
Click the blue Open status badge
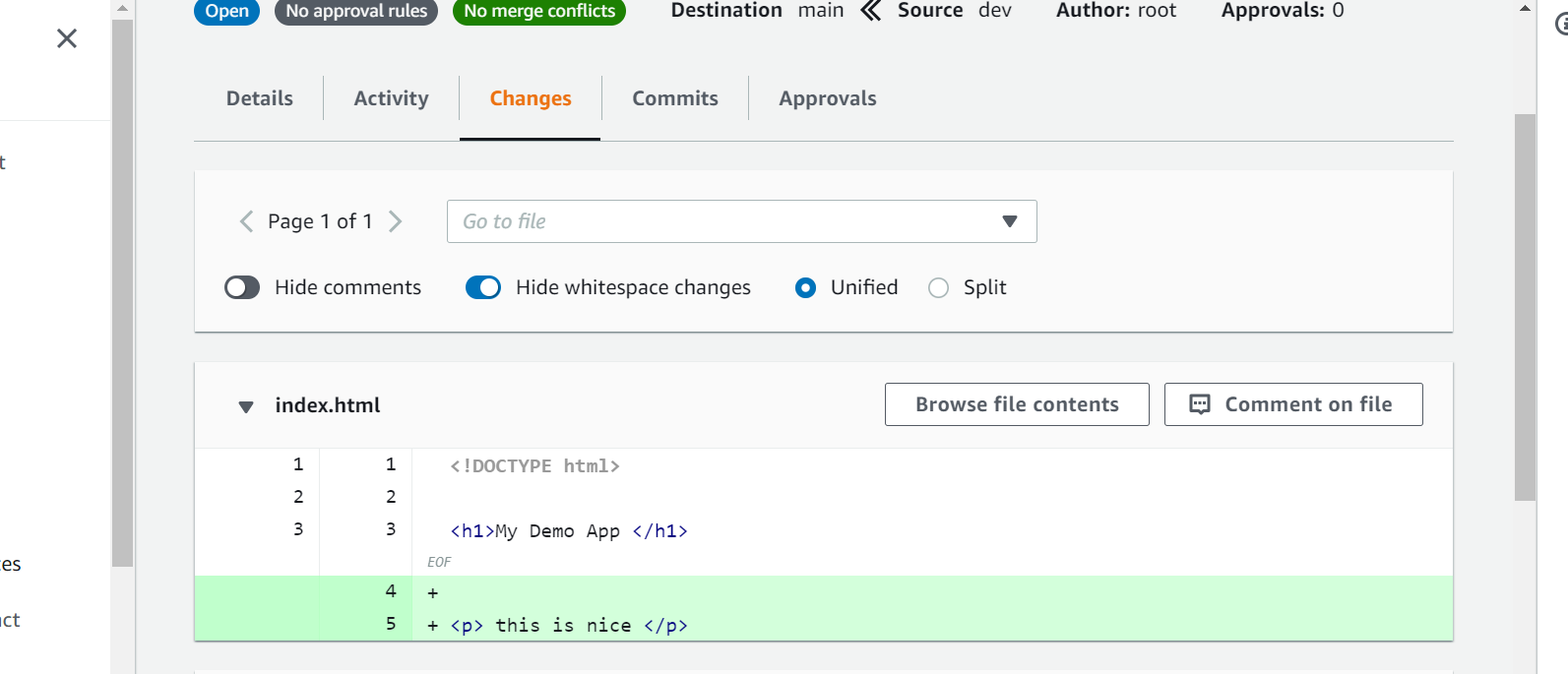tap(227, 11)
